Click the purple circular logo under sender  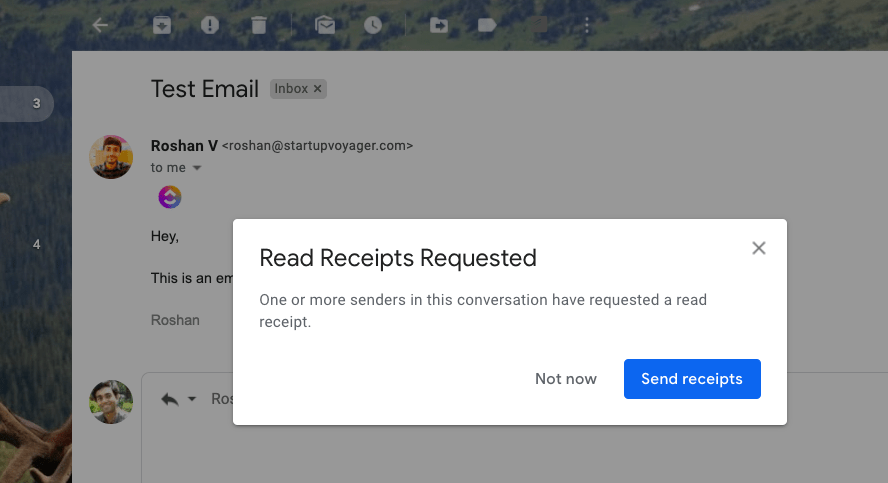coord(170,198)
